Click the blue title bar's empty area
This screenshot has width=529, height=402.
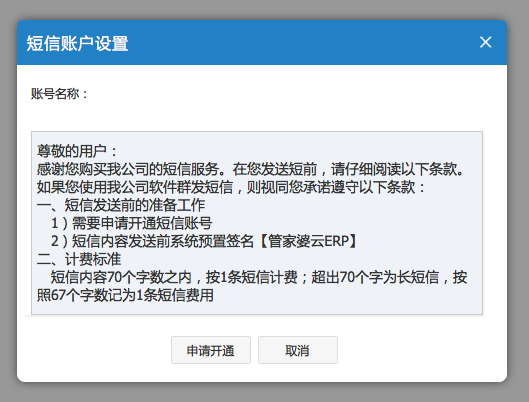pyautogui.click(x=304, y=42)
